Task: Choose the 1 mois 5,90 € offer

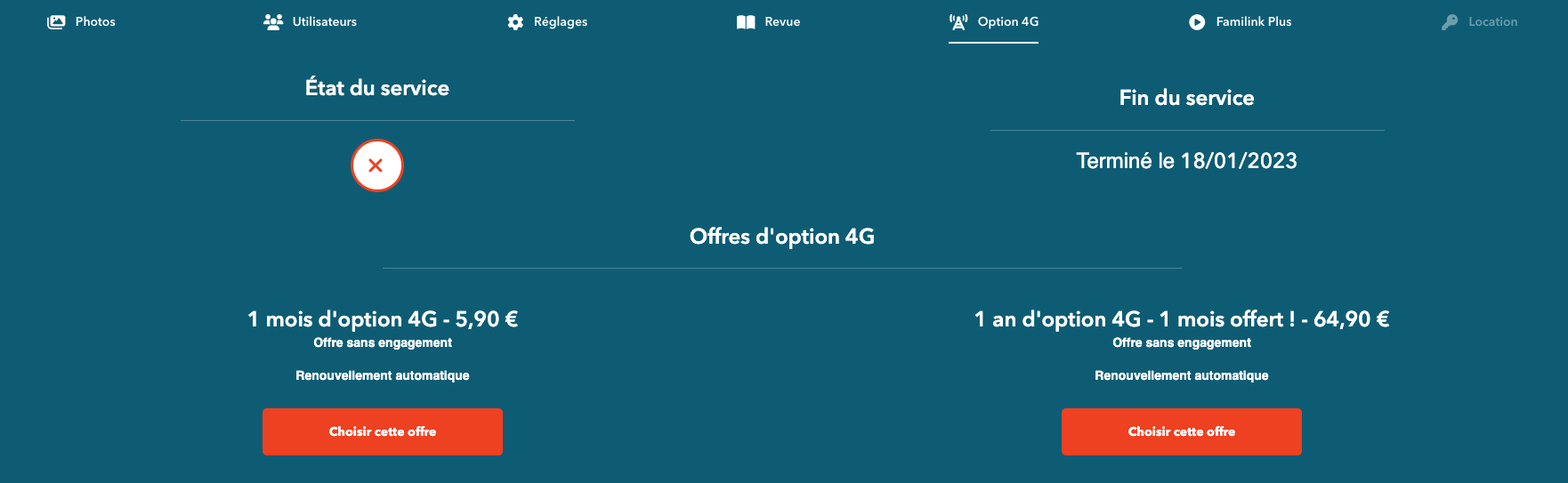Action: (383, 431)
